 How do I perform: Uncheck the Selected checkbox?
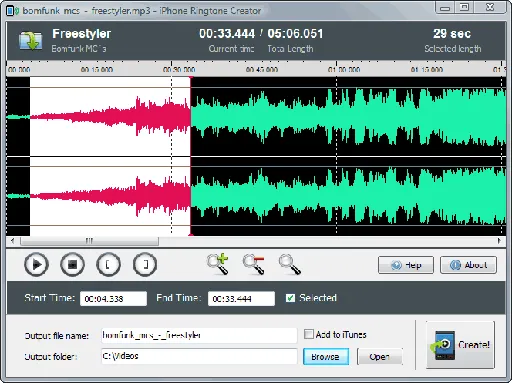(290, 298)
